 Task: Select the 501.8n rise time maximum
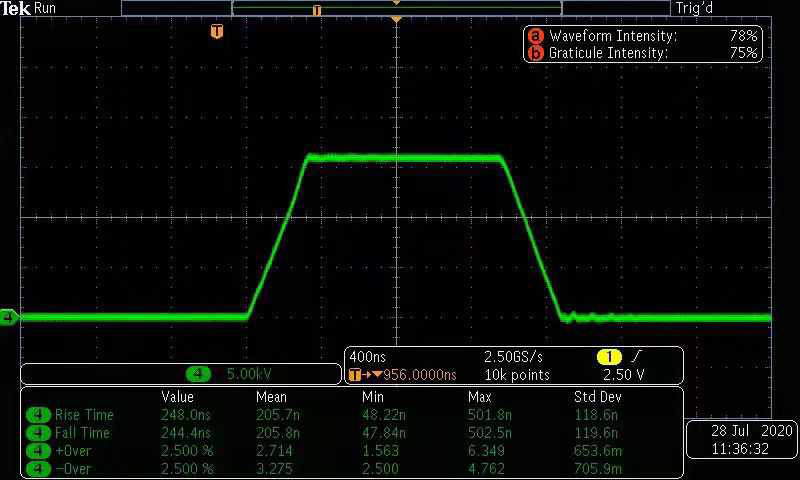point(490,415)
